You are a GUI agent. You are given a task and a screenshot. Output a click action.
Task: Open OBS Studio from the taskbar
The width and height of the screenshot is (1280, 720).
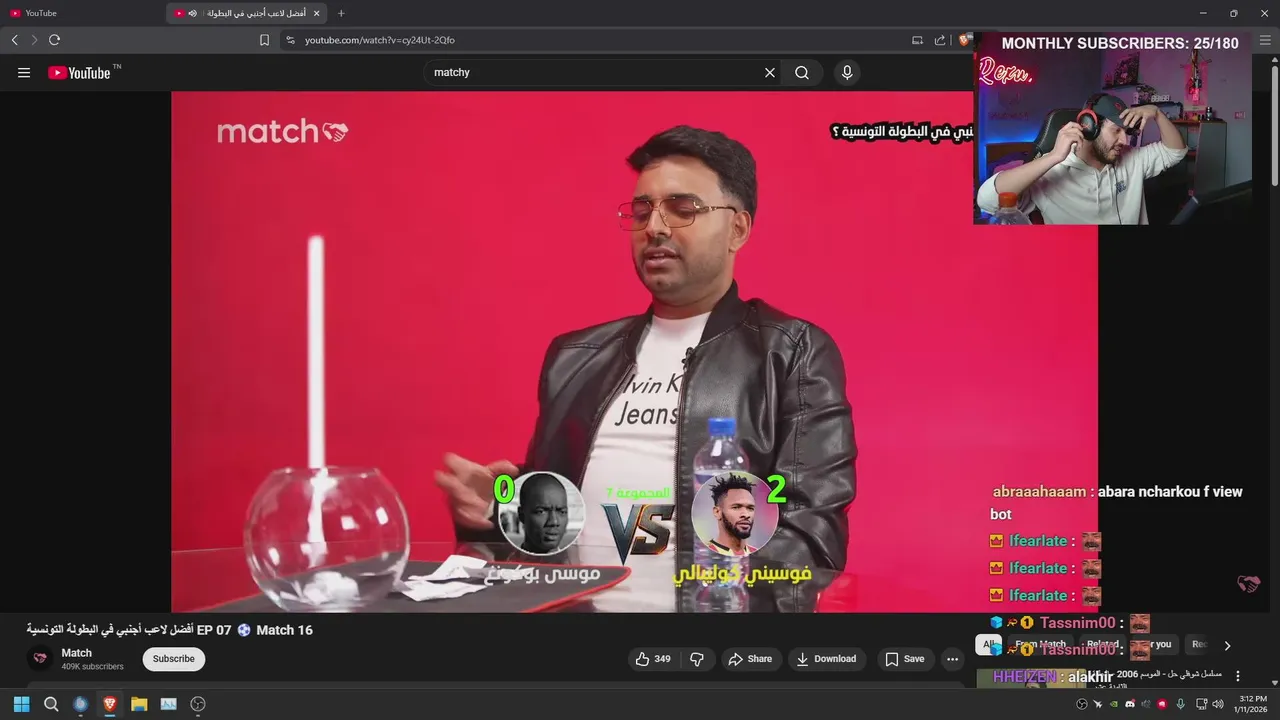pyautogui.click(x=198, y=704)
